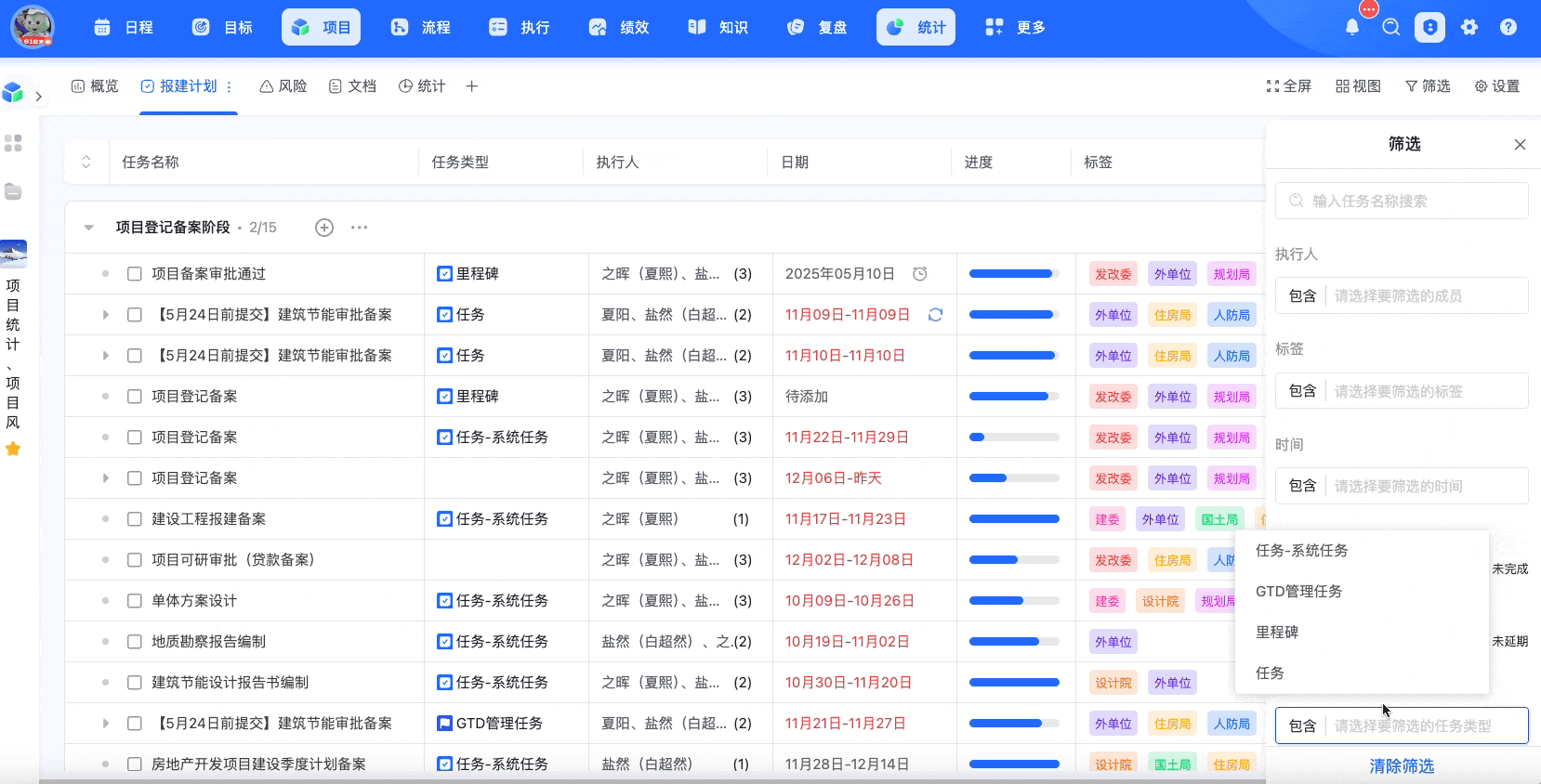Click the 里程碑 type icon for 项目备案审批通过

click(445, 274)
